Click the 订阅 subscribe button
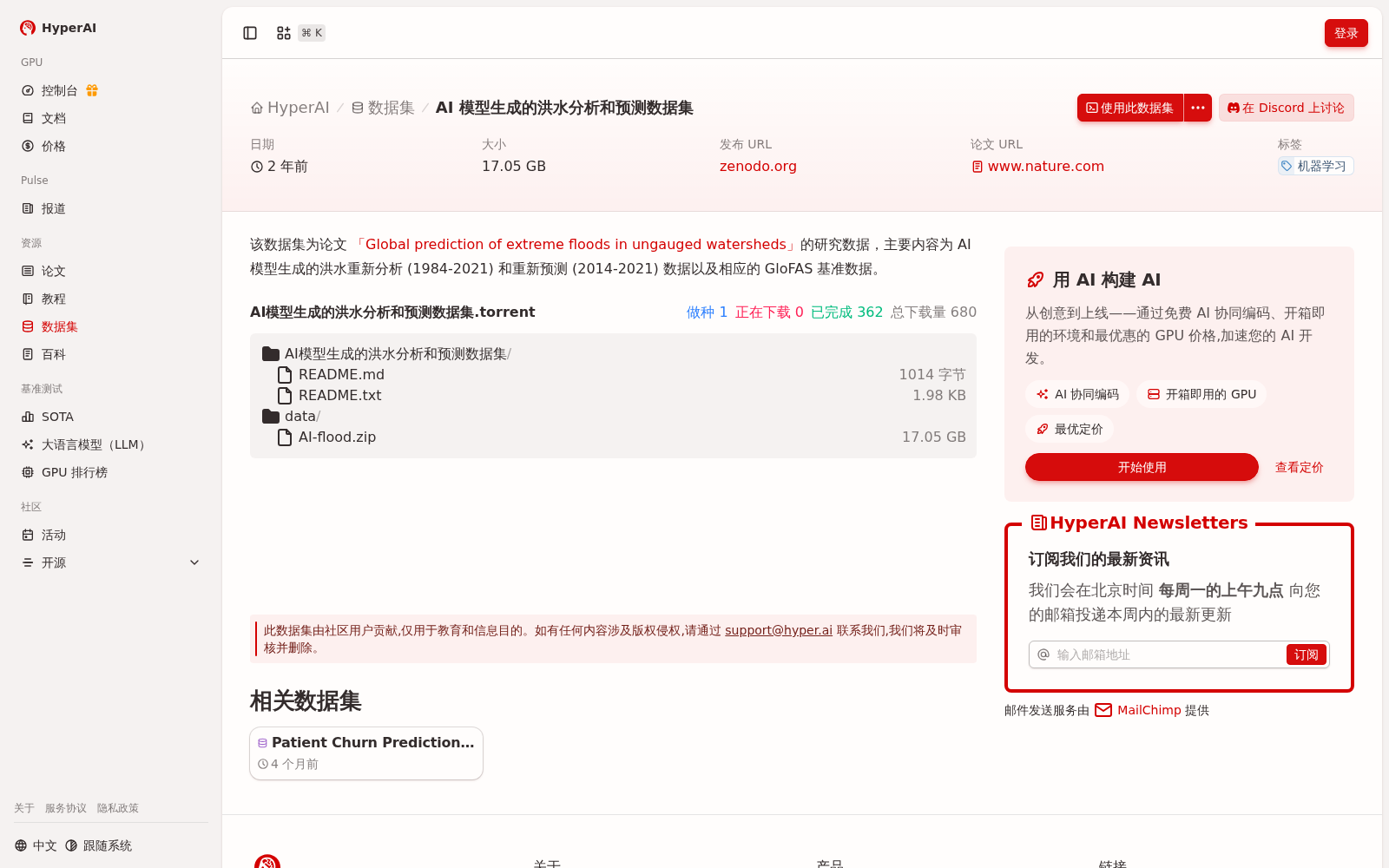Screen dimensions: 1389x868 (x=1306, y=654)
